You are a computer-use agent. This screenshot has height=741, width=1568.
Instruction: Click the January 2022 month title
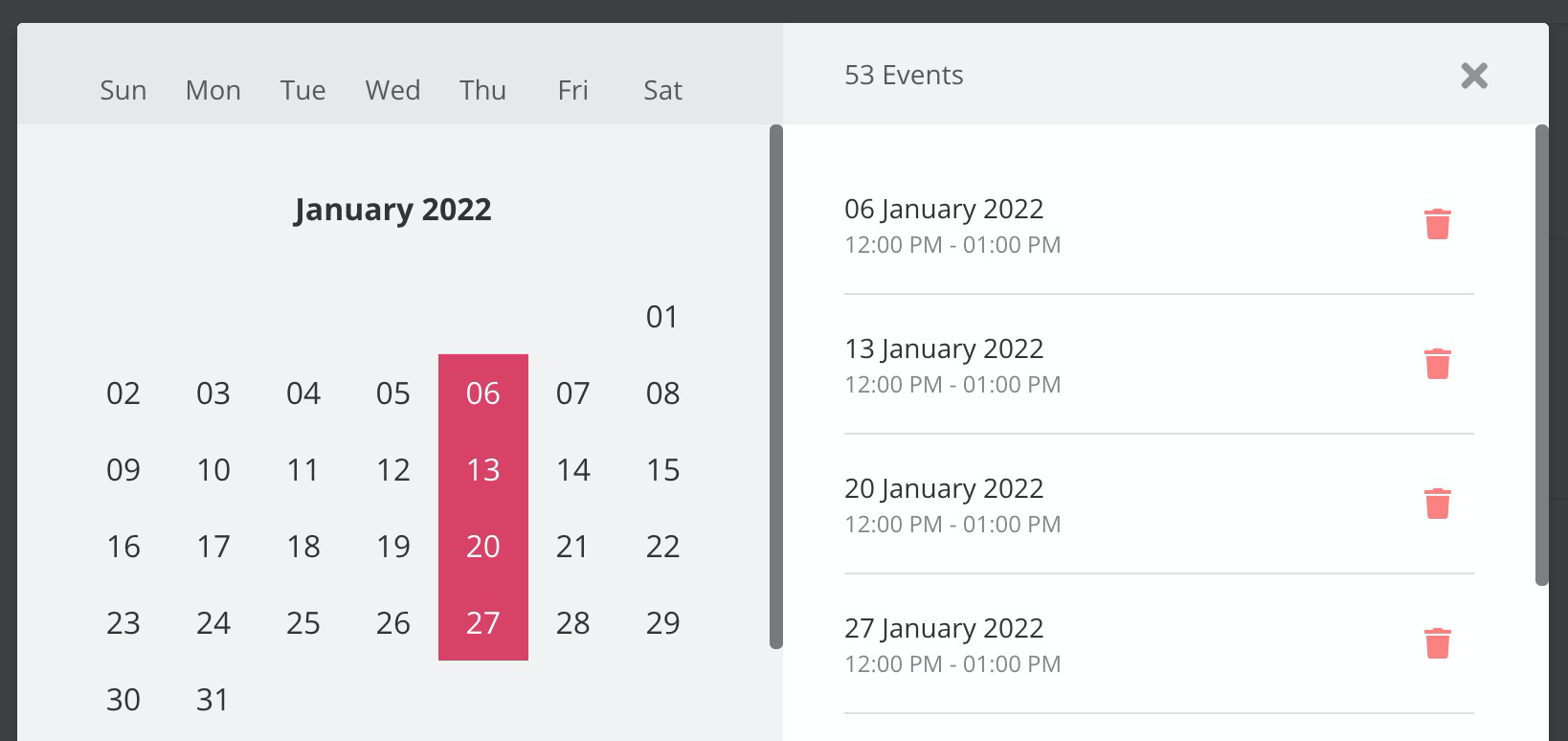click(x=393, y=209)
